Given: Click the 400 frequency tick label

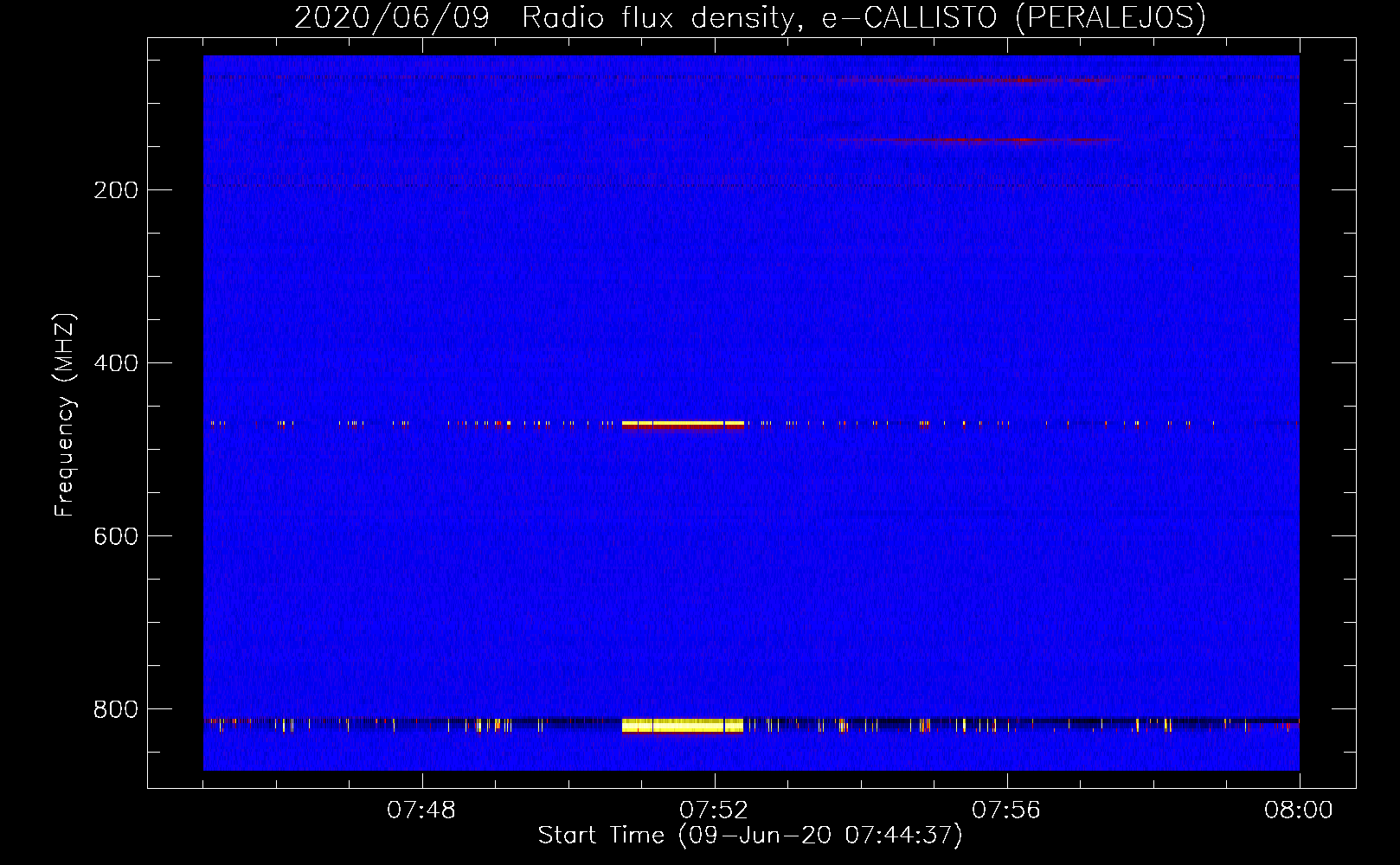Looking at the screenshot, I should (116, 363).
